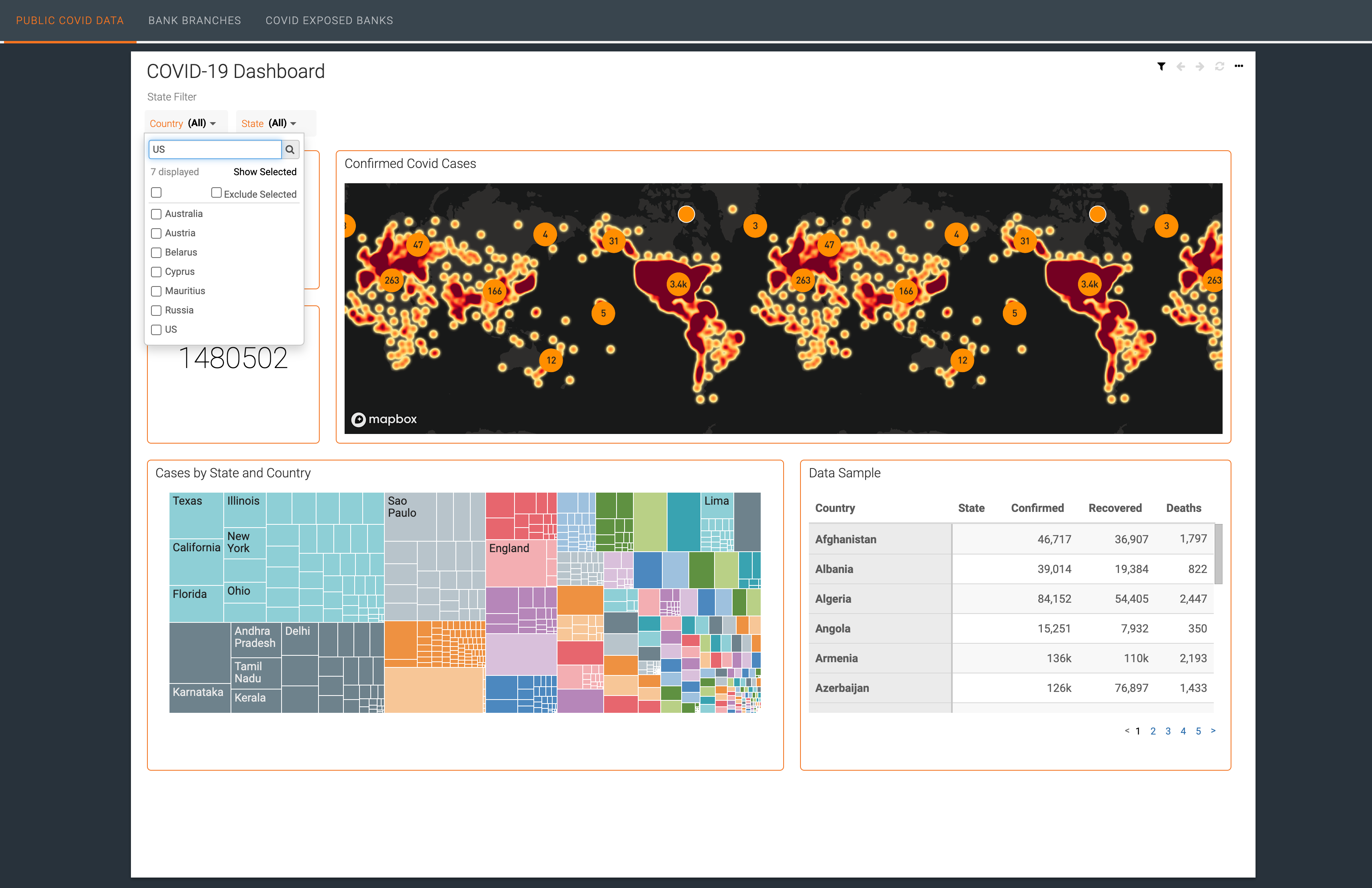Viewport: 1372px width, 888px height.
Task: Check the US checkbox in the filter
Action: coord(155,329)
